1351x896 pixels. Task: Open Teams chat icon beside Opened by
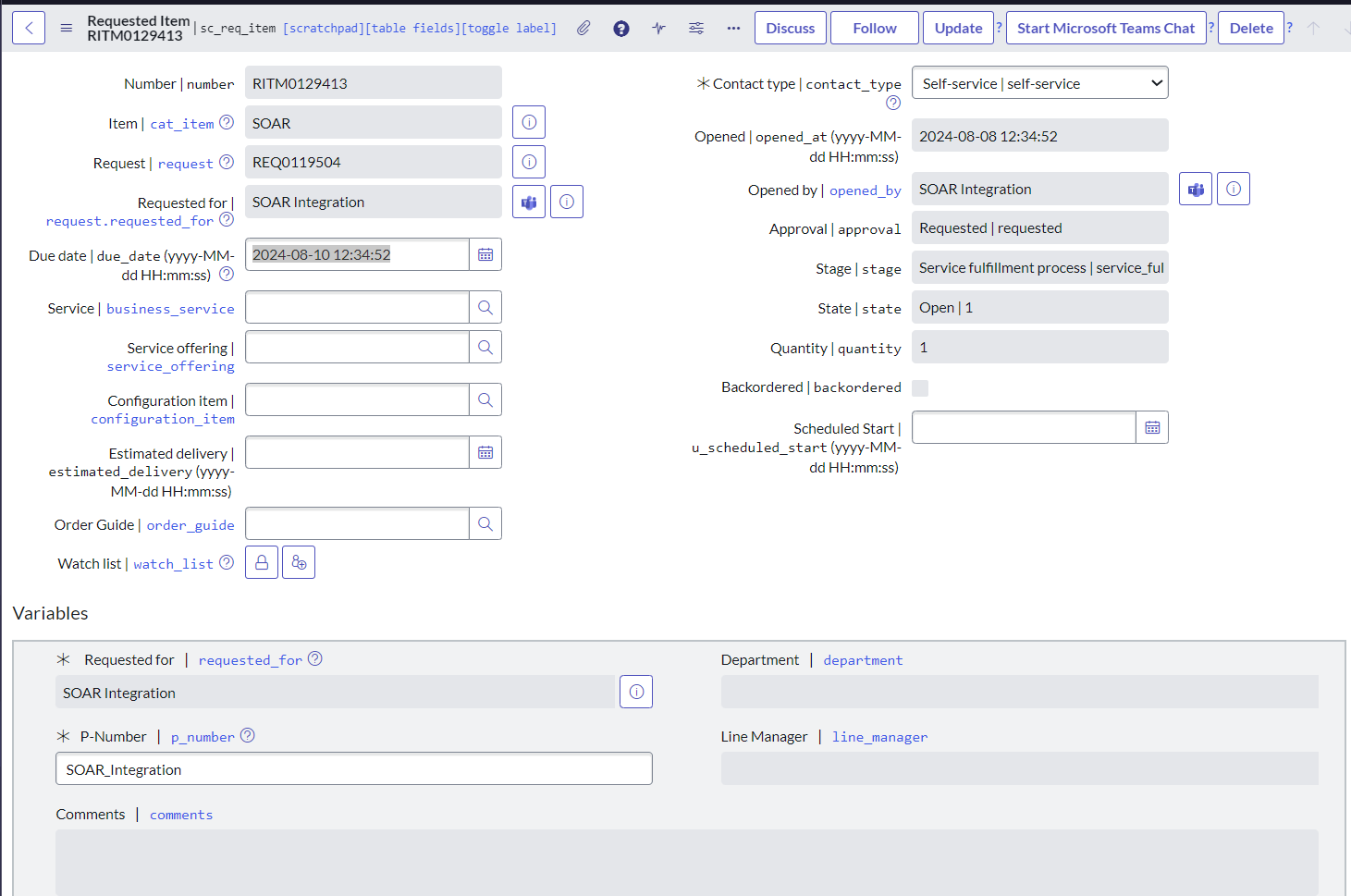coord(1196,189)
